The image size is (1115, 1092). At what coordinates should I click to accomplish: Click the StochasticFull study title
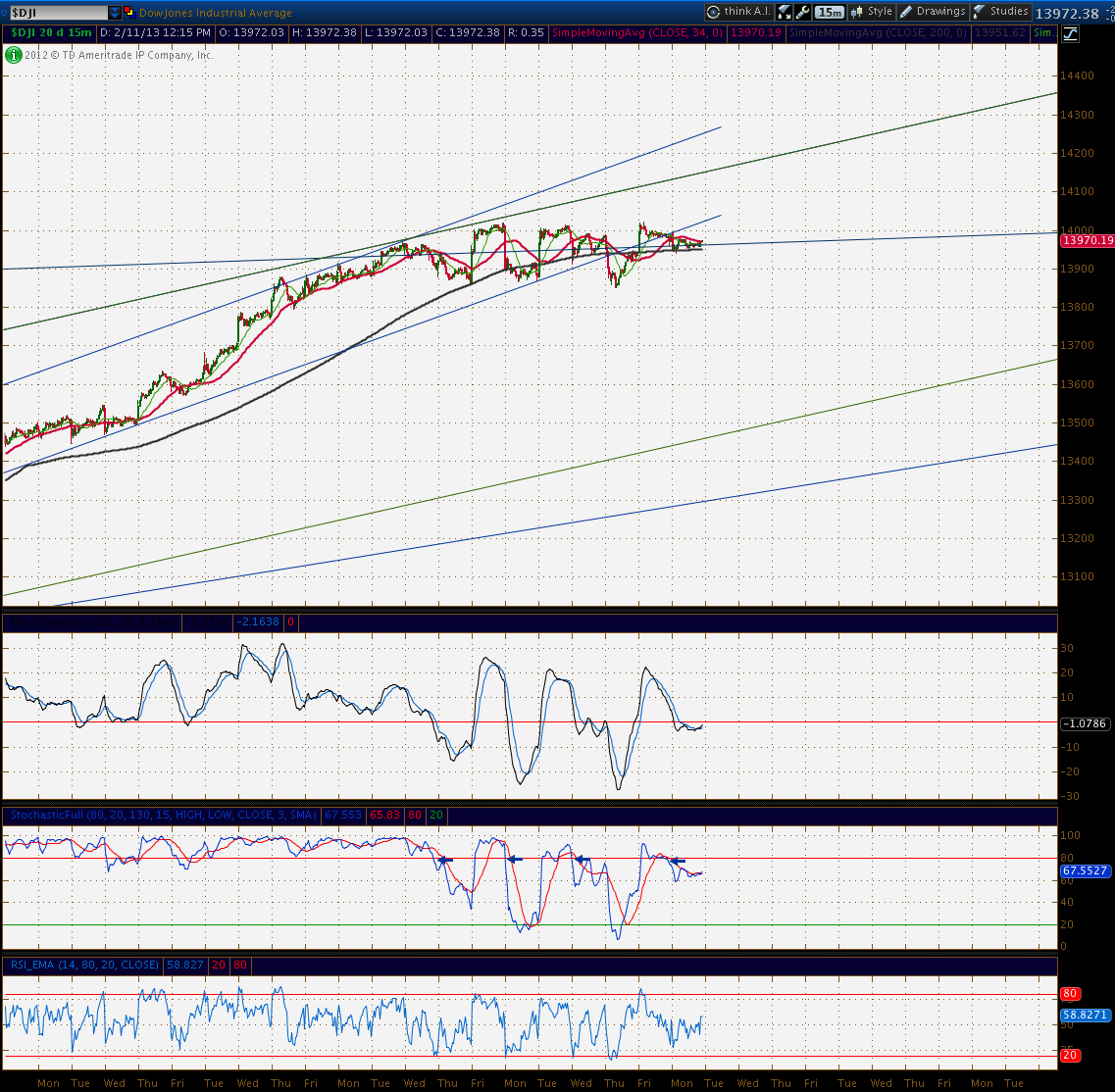tap(164, 815)
